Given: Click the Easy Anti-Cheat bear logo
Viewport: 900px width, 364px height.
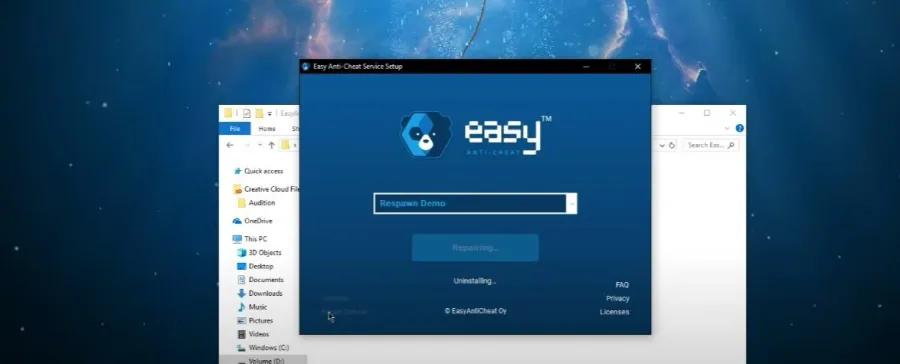Looking at the screenshot, I should pyautogui.click(x=426, y=134).
